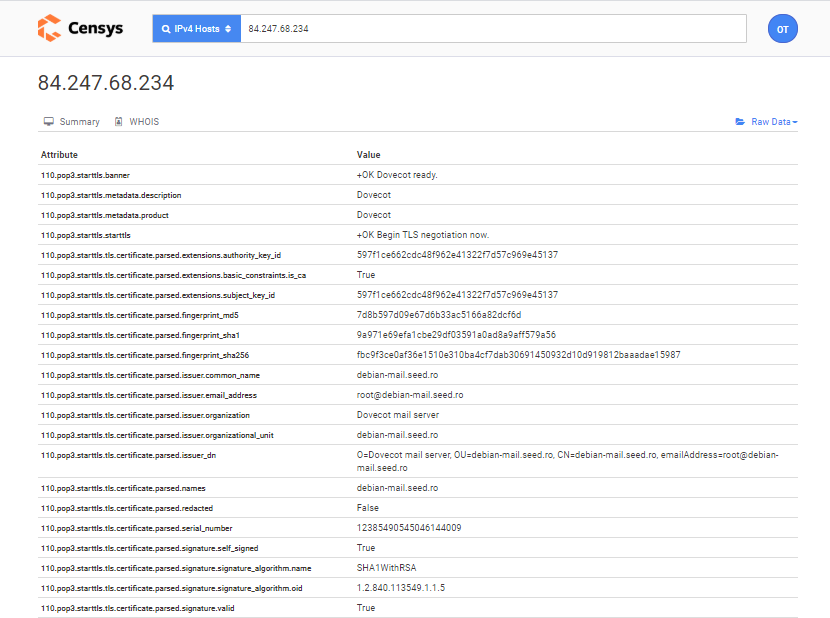Switch to the Summary tab
This screenshot has height=618, width=830.
79,122
